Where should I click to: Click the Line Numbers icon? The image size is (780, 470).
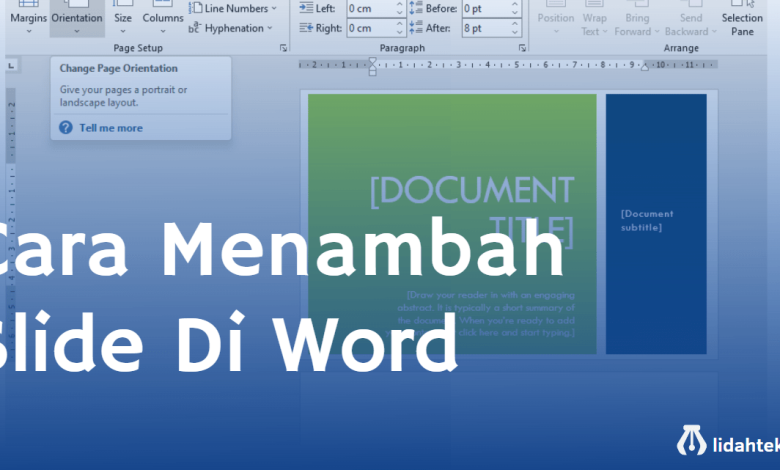pyautogui.click(x=195, y=8)
